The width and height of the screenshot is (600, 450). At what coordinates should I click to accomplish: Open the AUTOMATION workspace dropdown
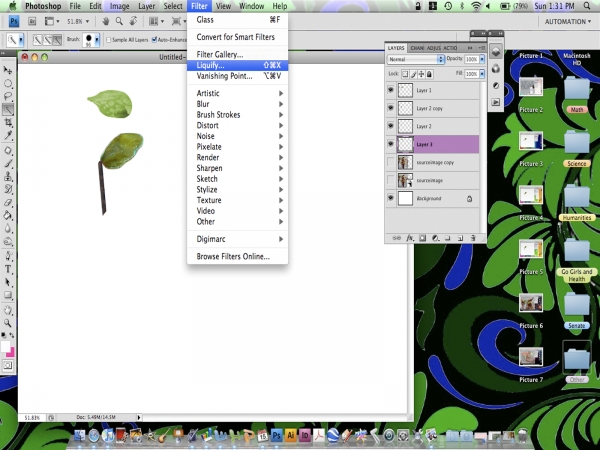(x=567, y=22)
